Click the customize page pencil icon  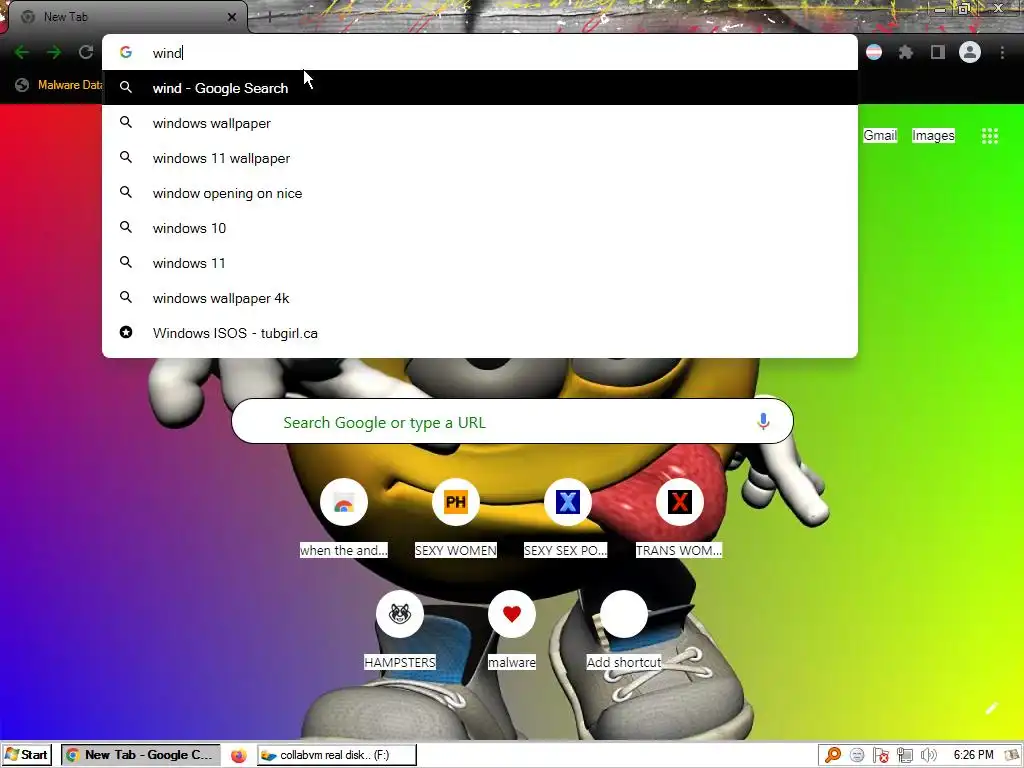tap(991, 709)
